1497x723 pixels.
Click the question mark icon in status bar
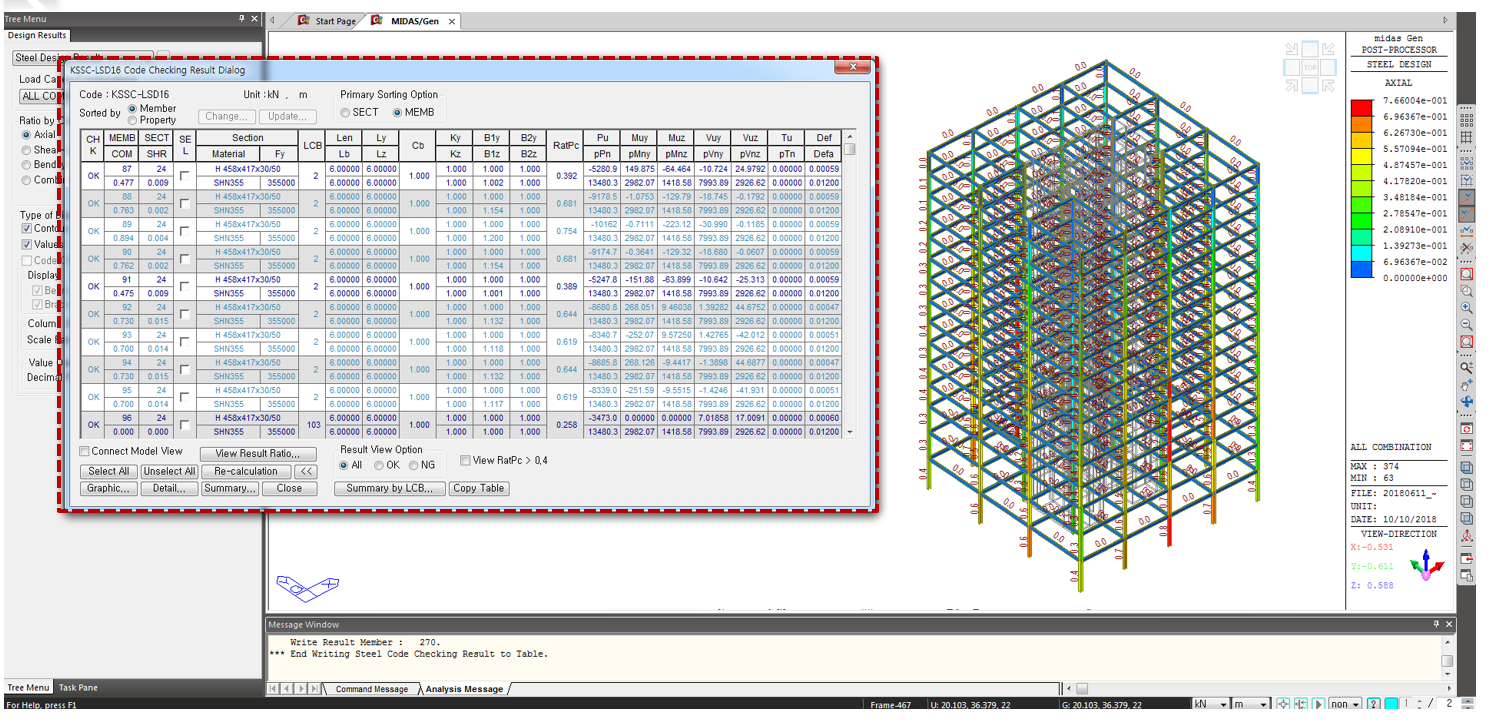click(1373, 704)
